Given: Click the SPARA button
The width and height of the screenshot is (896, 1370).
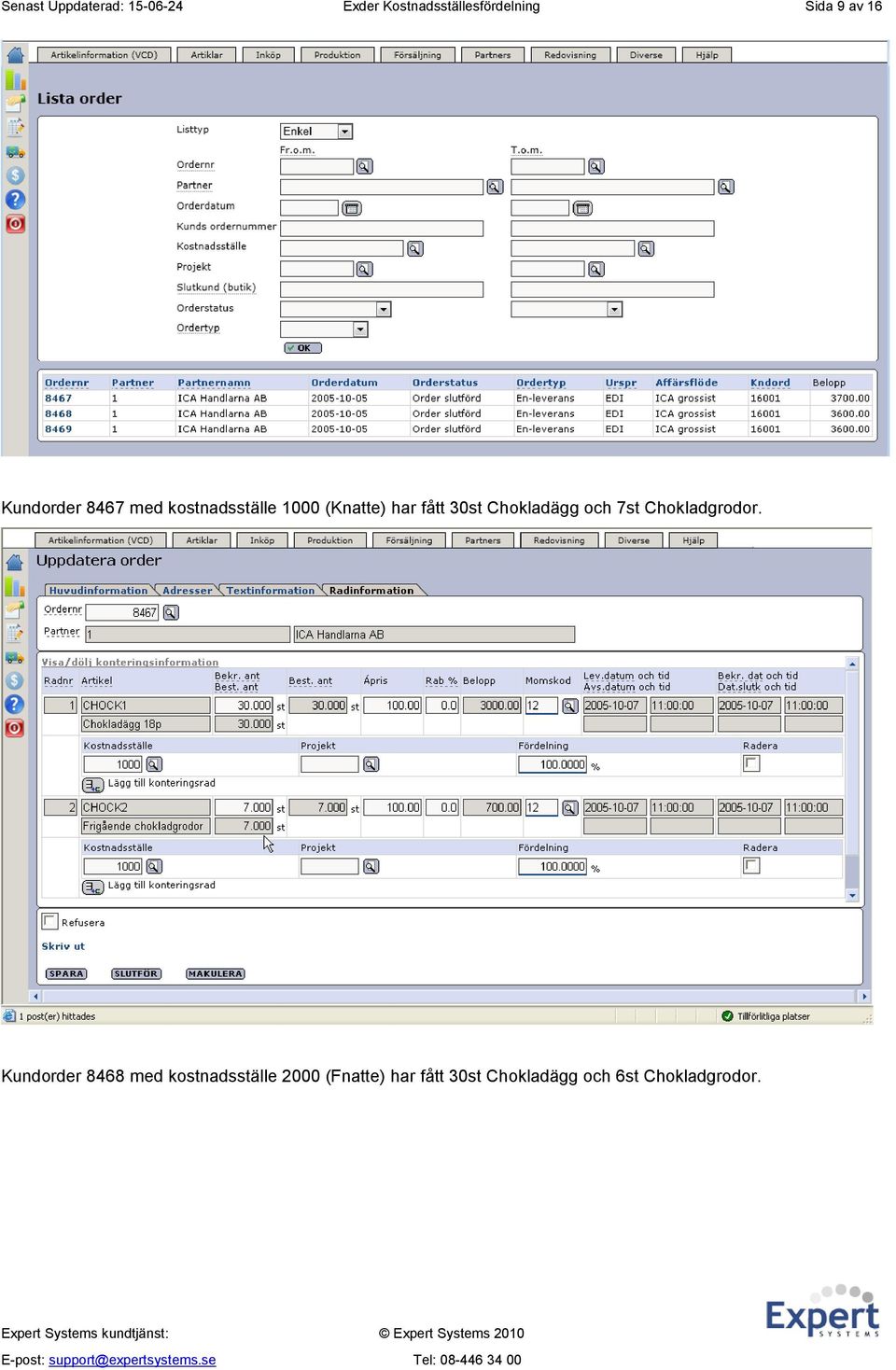Looking at the screenshot, I should pos(66,973).
